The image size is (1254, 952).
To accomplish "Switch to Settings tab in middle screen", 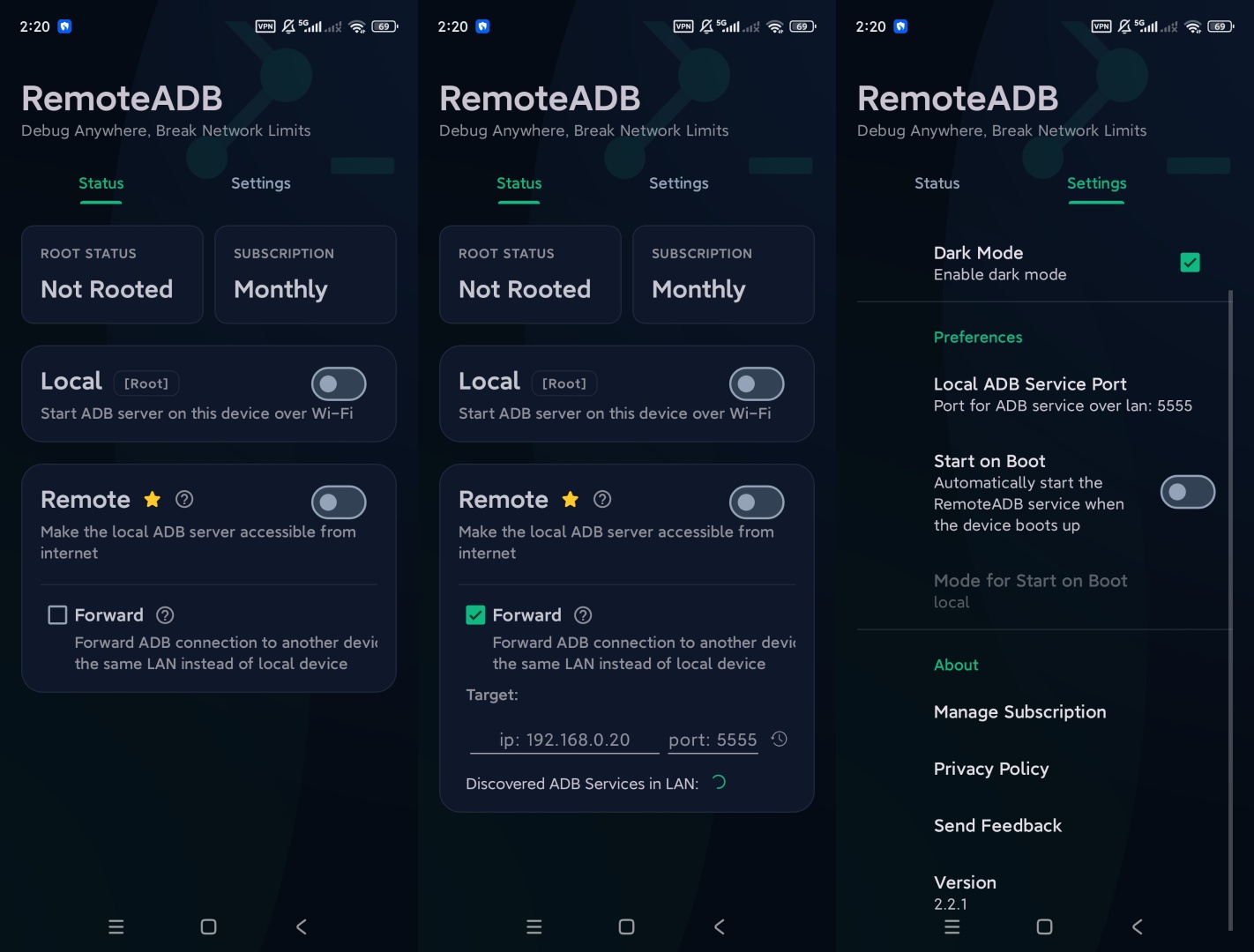I will point(679,183).
